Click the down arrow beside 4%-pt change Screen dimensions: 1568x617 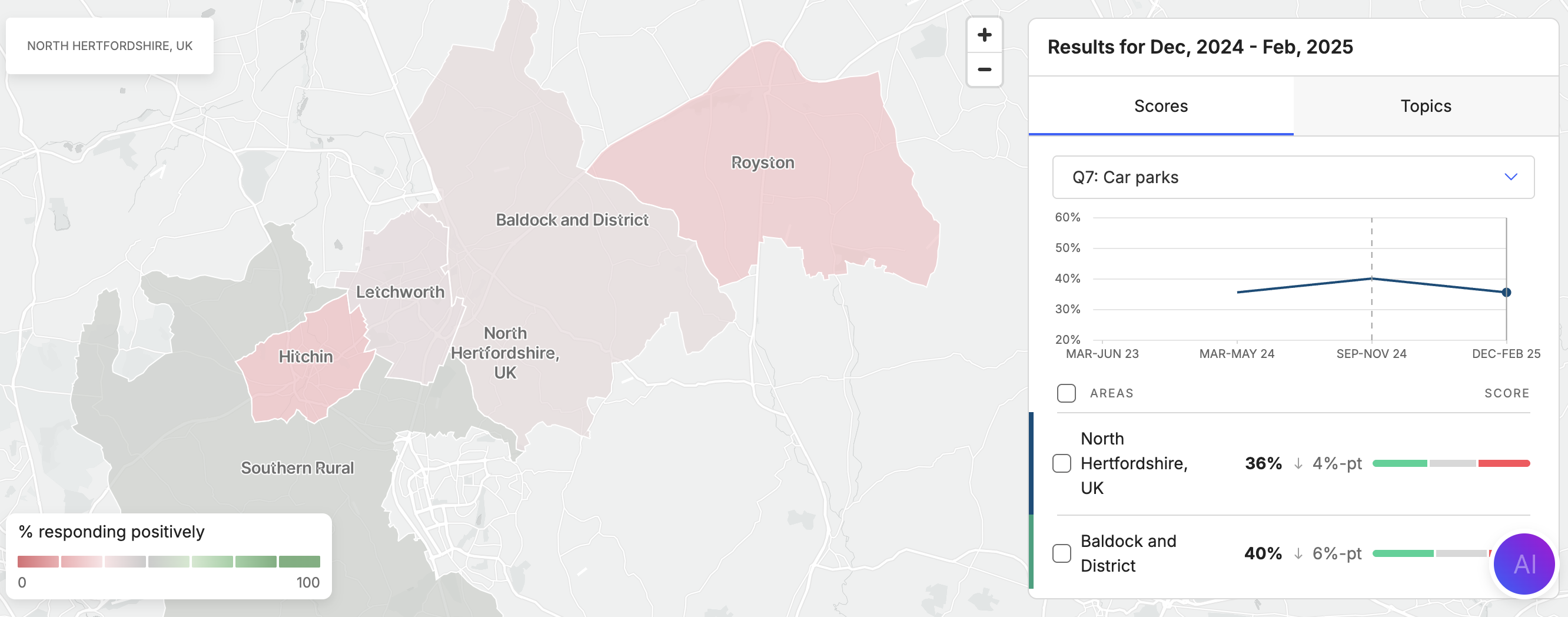coord(1298,464)
